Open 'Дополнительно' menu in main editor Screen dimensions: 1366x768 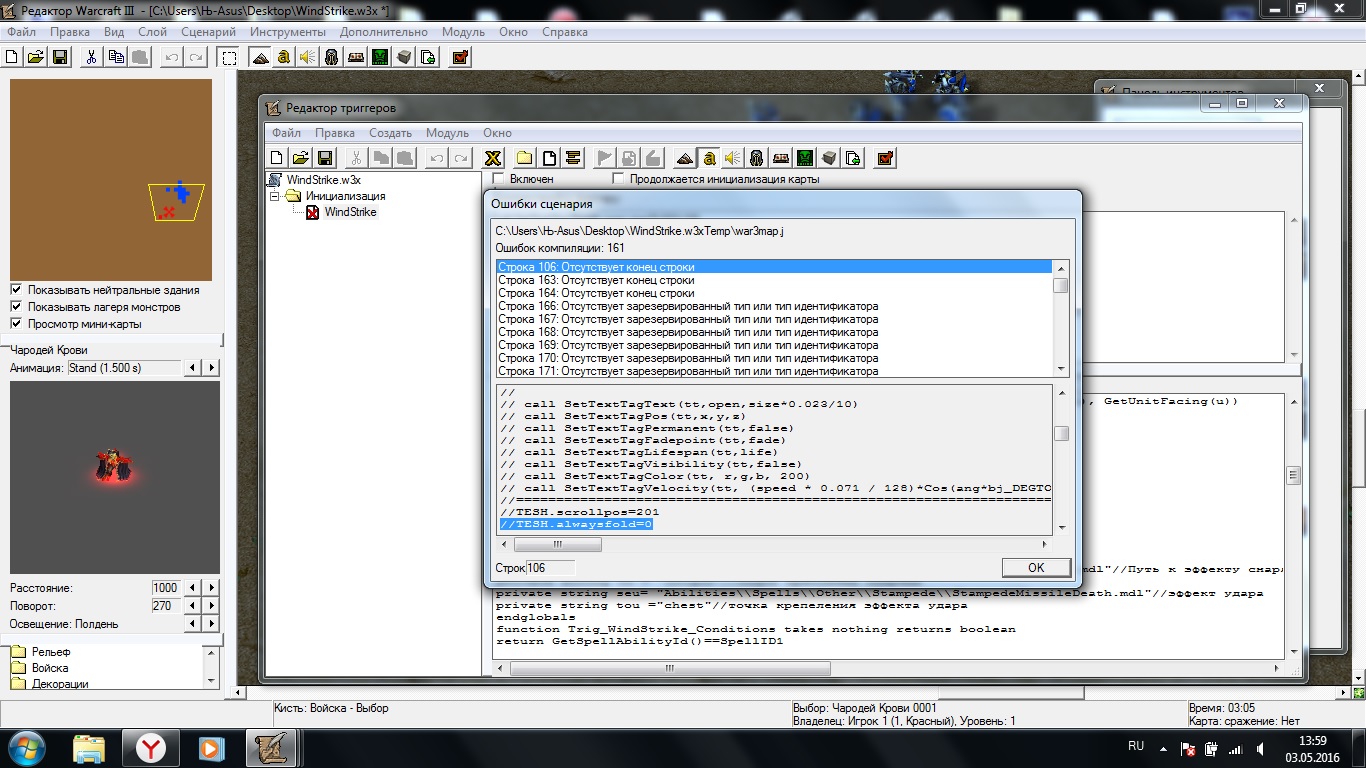(384, 32)
